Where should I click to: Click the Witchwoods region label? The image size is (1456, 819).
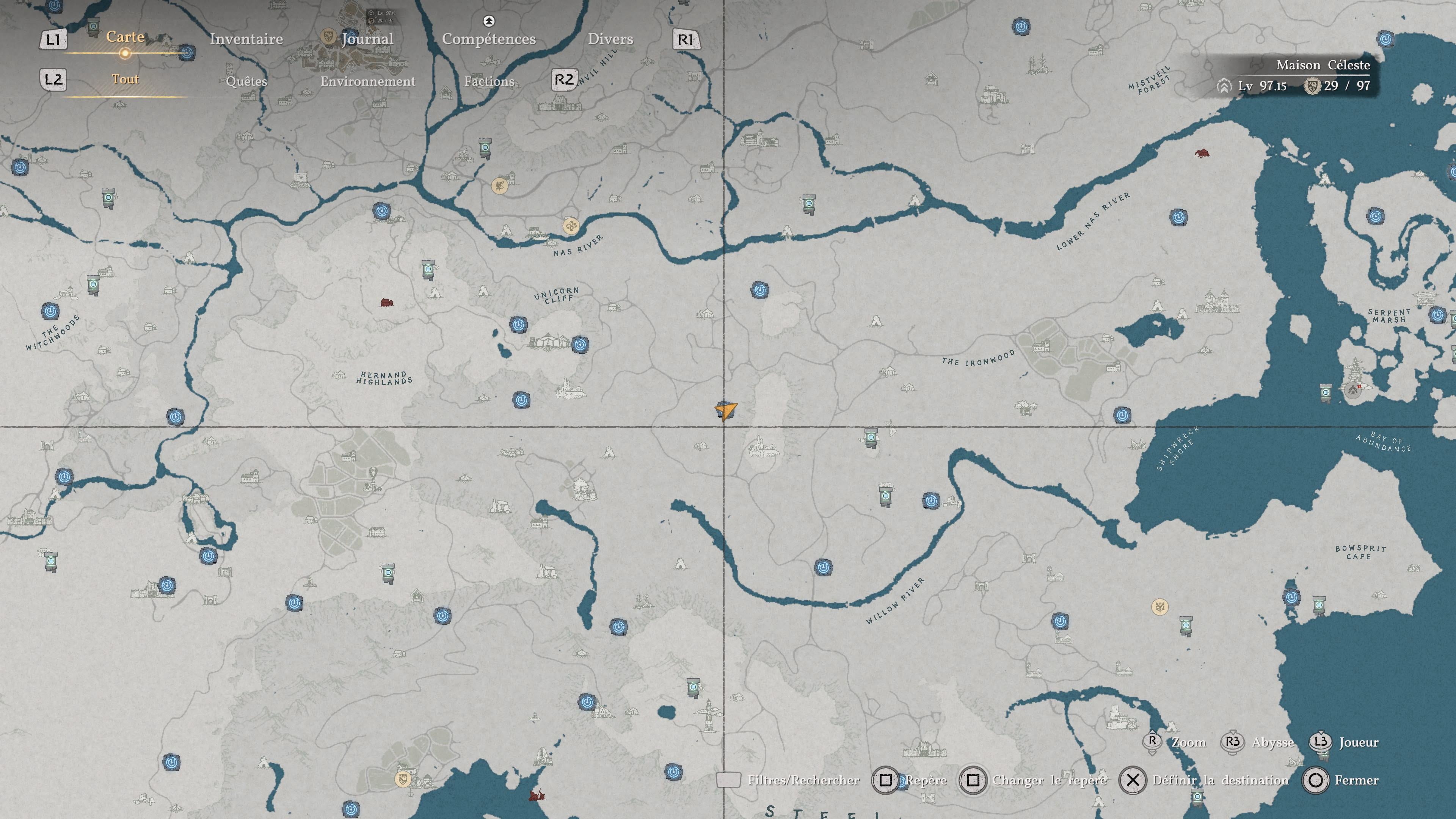point(53,333)
